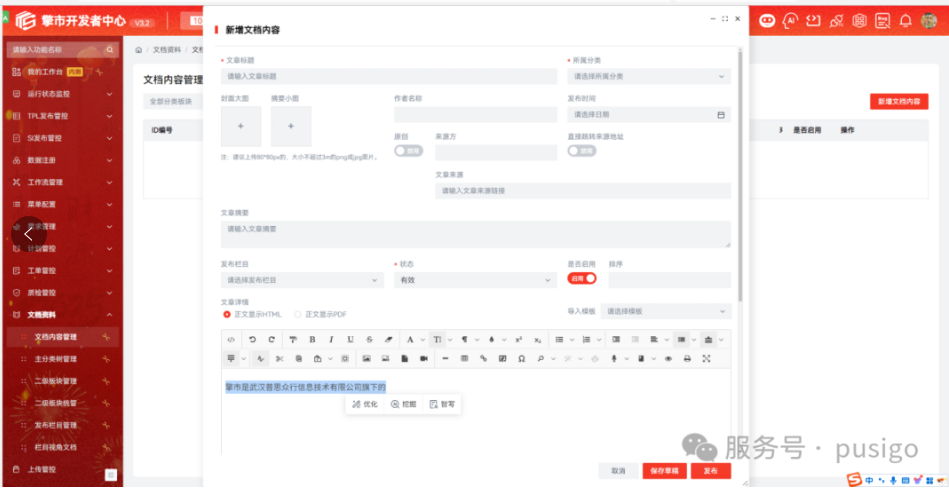Undo the last edit in the editor
Viewport: 949px width, 494px height.
point(252,340)
